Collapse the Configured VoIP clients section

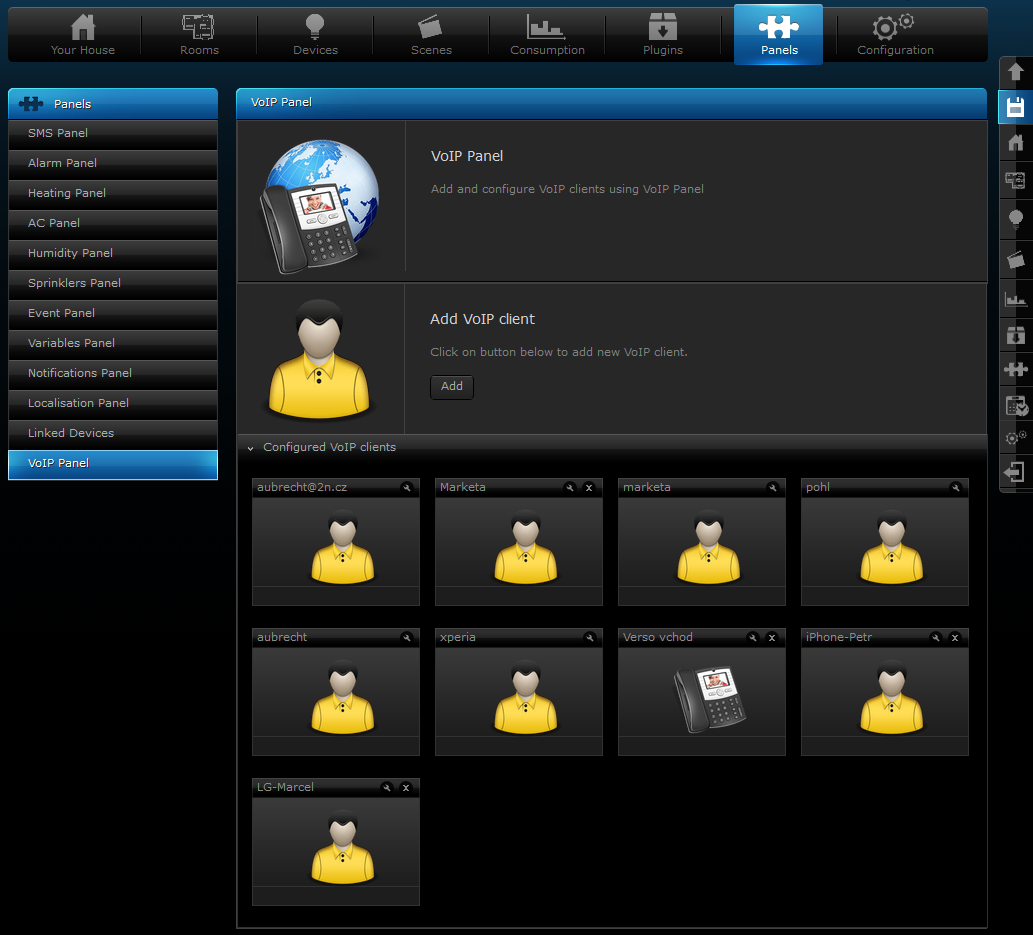click(x=251, y=448)
